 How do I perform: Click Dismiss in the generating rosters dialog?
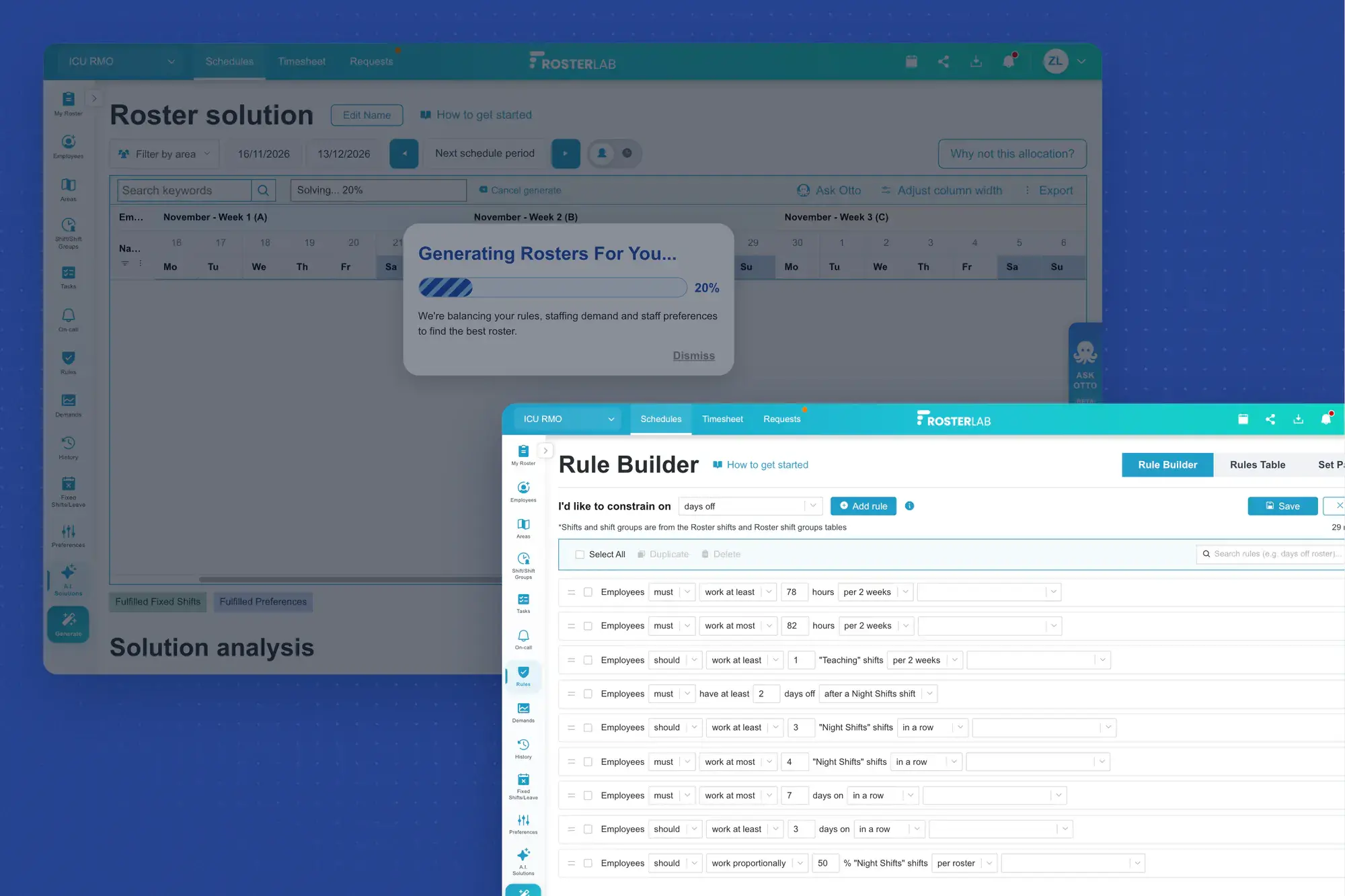(x=694, y=356)
